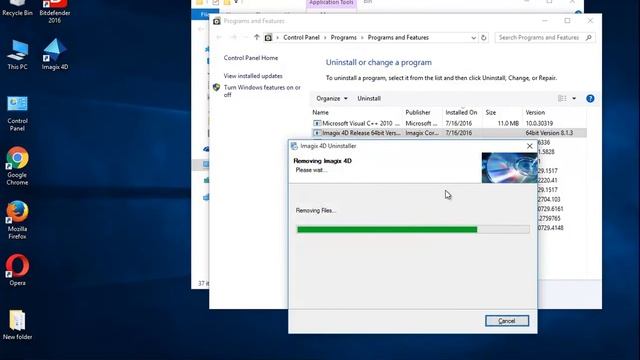Click the Programs and Features title bar icon
The image size is (640, 360).
point(217,21)
